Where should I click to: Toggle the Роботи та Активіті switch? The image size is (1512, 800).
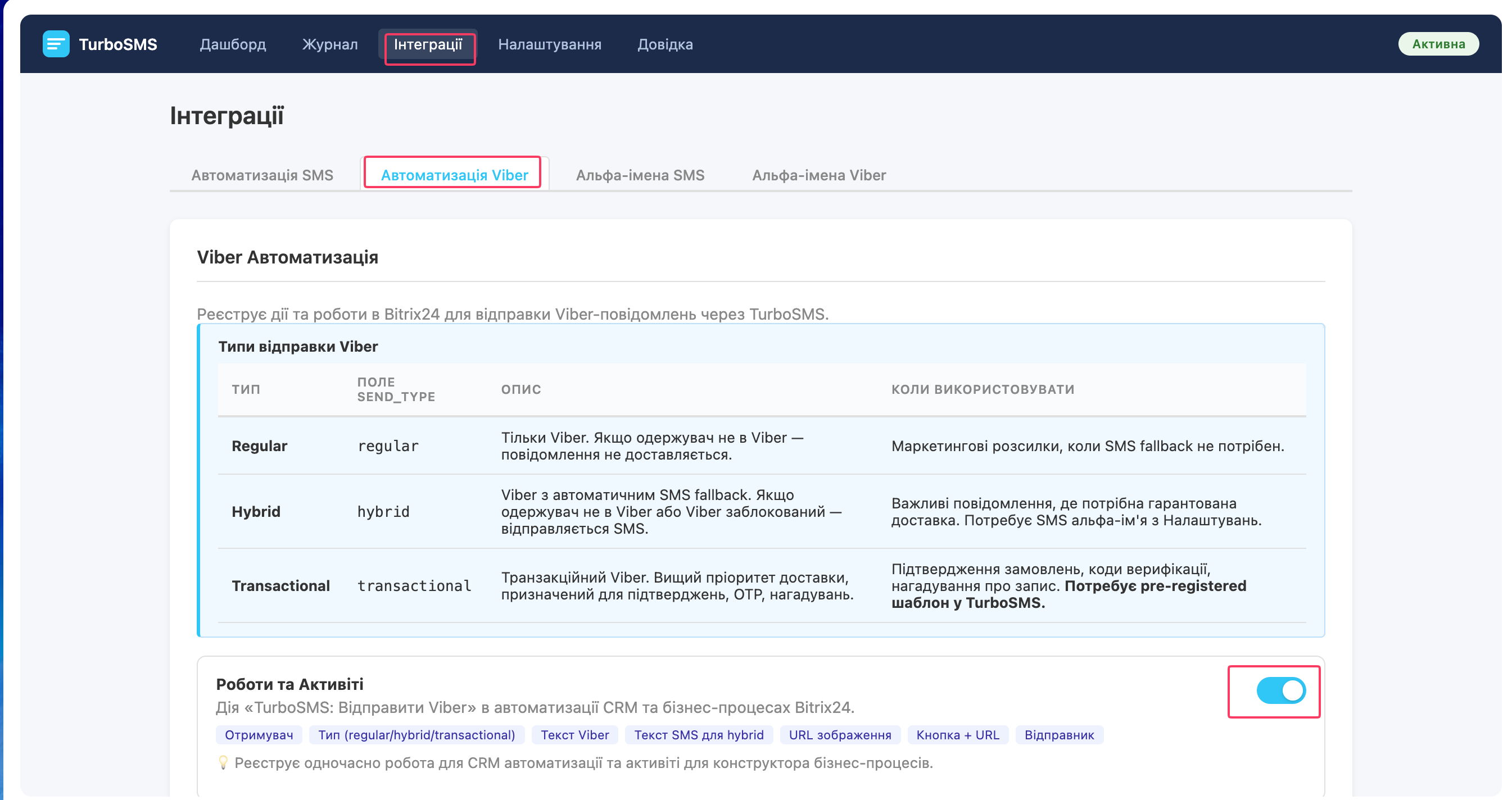point(1281,690)
